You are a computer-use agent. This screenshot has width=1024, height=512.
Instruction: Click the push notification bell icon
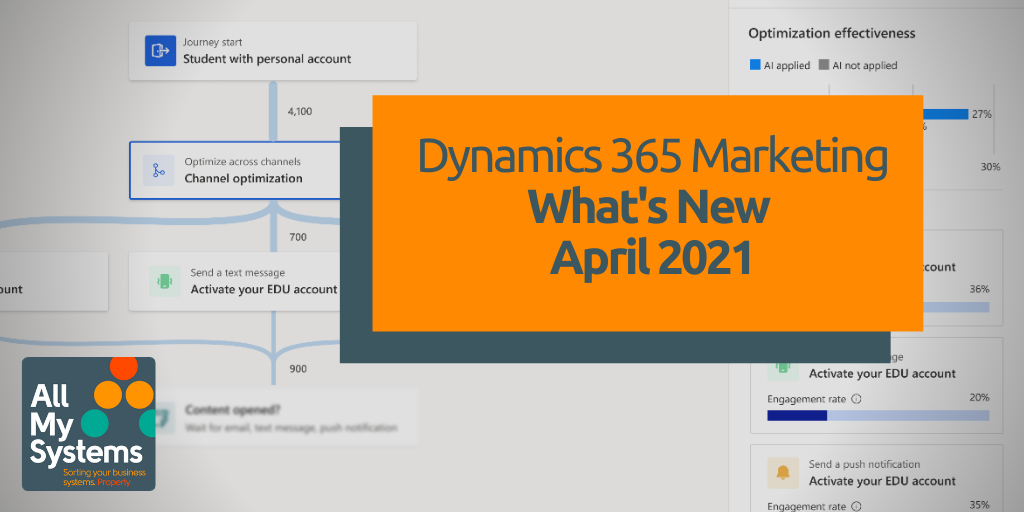tap(783, 473)
